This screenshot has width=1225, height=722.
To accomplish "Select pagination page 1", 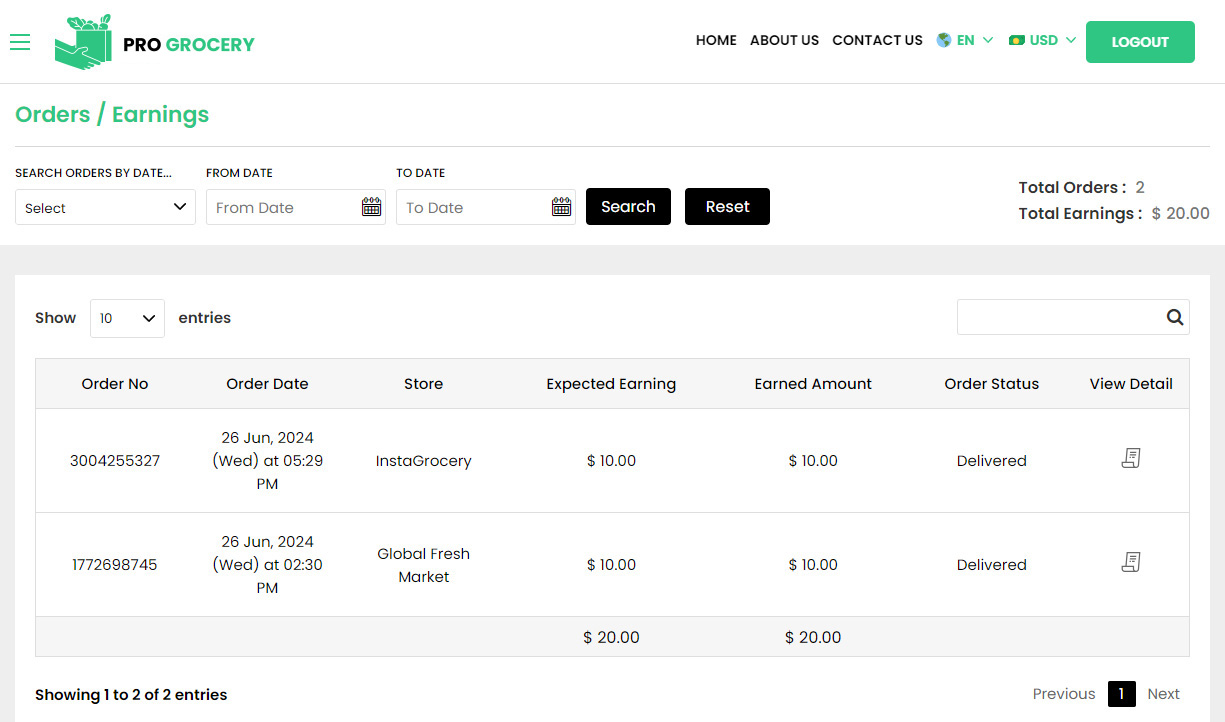I will pos(1122,694).
